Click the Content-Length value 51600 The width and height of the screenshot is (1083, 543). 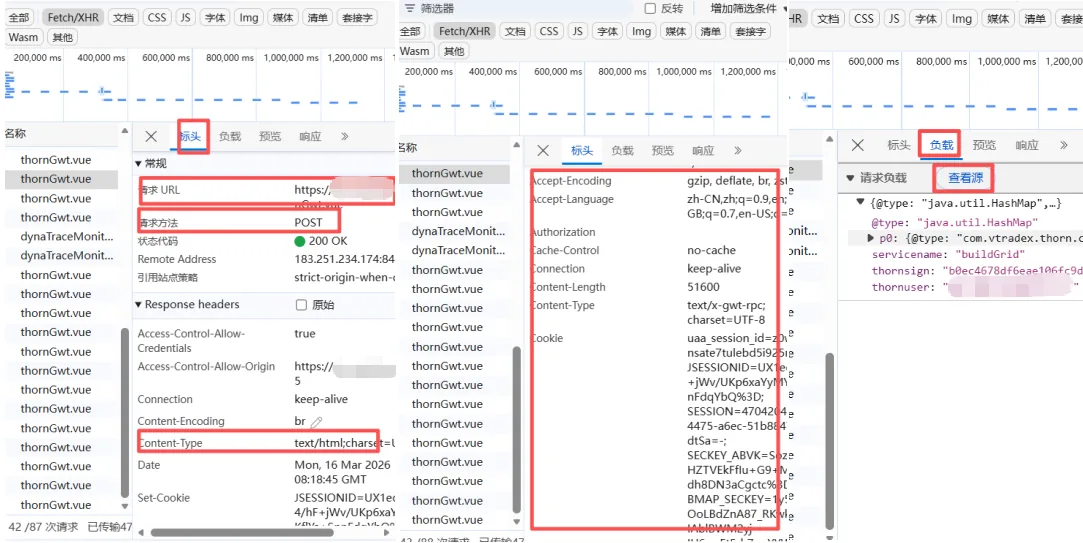point(703,287)
